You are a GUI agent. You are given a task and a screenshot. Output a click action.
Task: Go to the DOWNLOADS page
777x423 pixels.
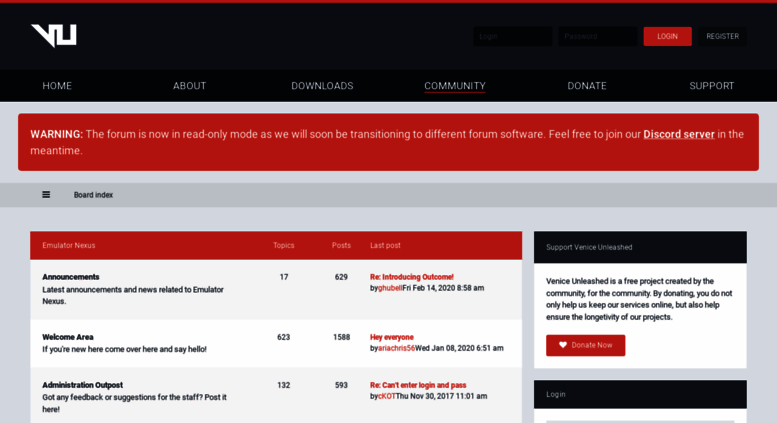pyautogui.click(x=322, y=86)
